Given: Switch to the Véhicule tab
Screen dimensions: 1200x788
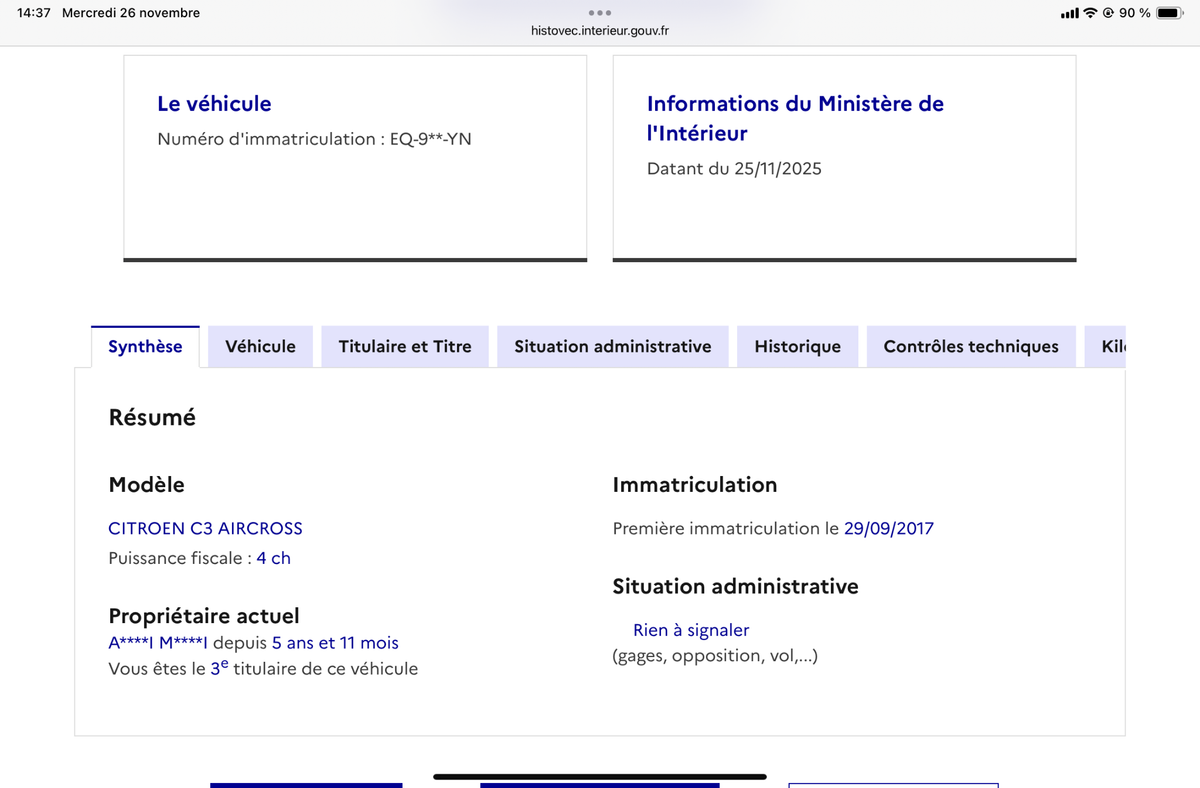Looking at the screenshot, I should click(x=260, y=347).
